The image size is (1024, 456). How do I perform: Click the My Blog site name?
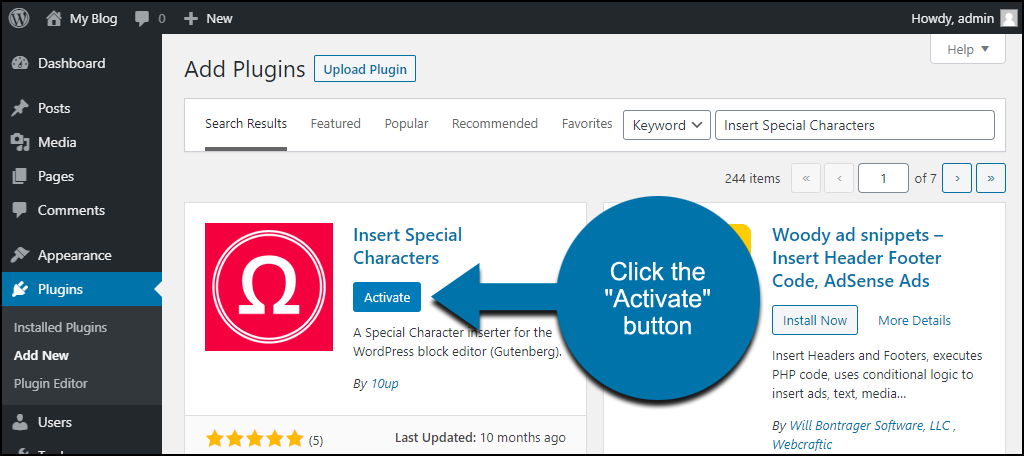[93, 19]
